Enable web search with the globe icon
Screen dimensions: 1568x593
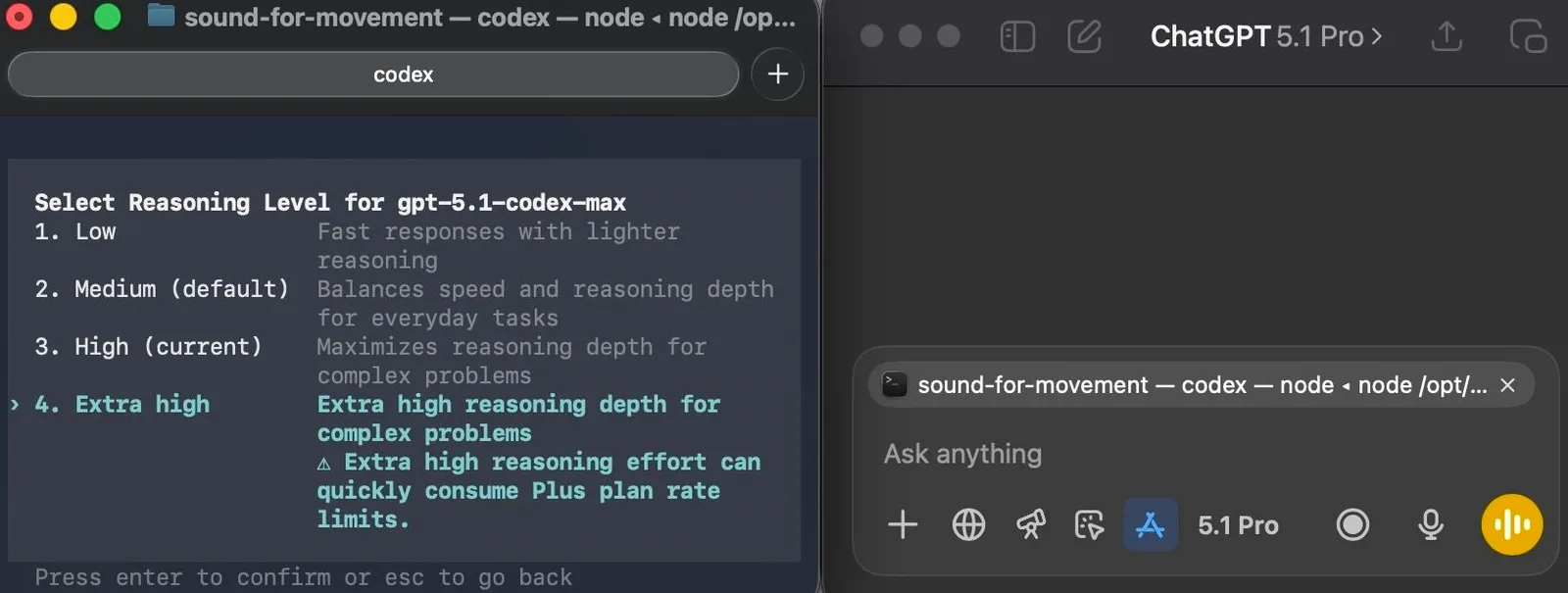(968, 524)
